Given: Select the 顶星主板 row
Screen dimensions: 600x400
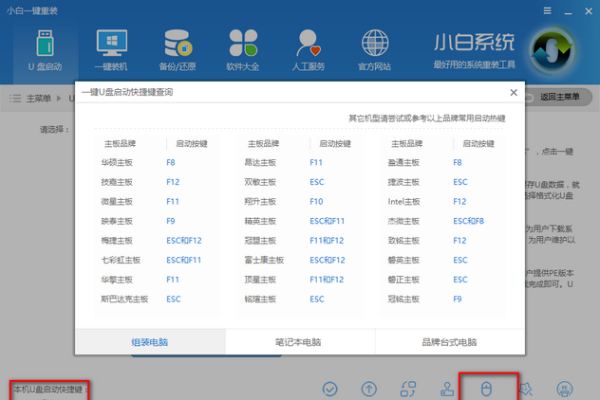Looking at the screenshot, I should tap(300, 279).
